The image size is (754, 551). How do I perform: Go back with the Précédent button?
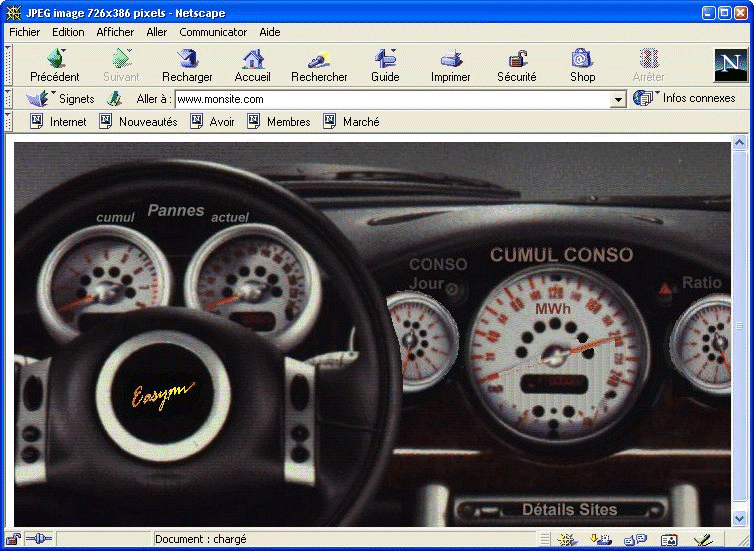pos(55,66)
